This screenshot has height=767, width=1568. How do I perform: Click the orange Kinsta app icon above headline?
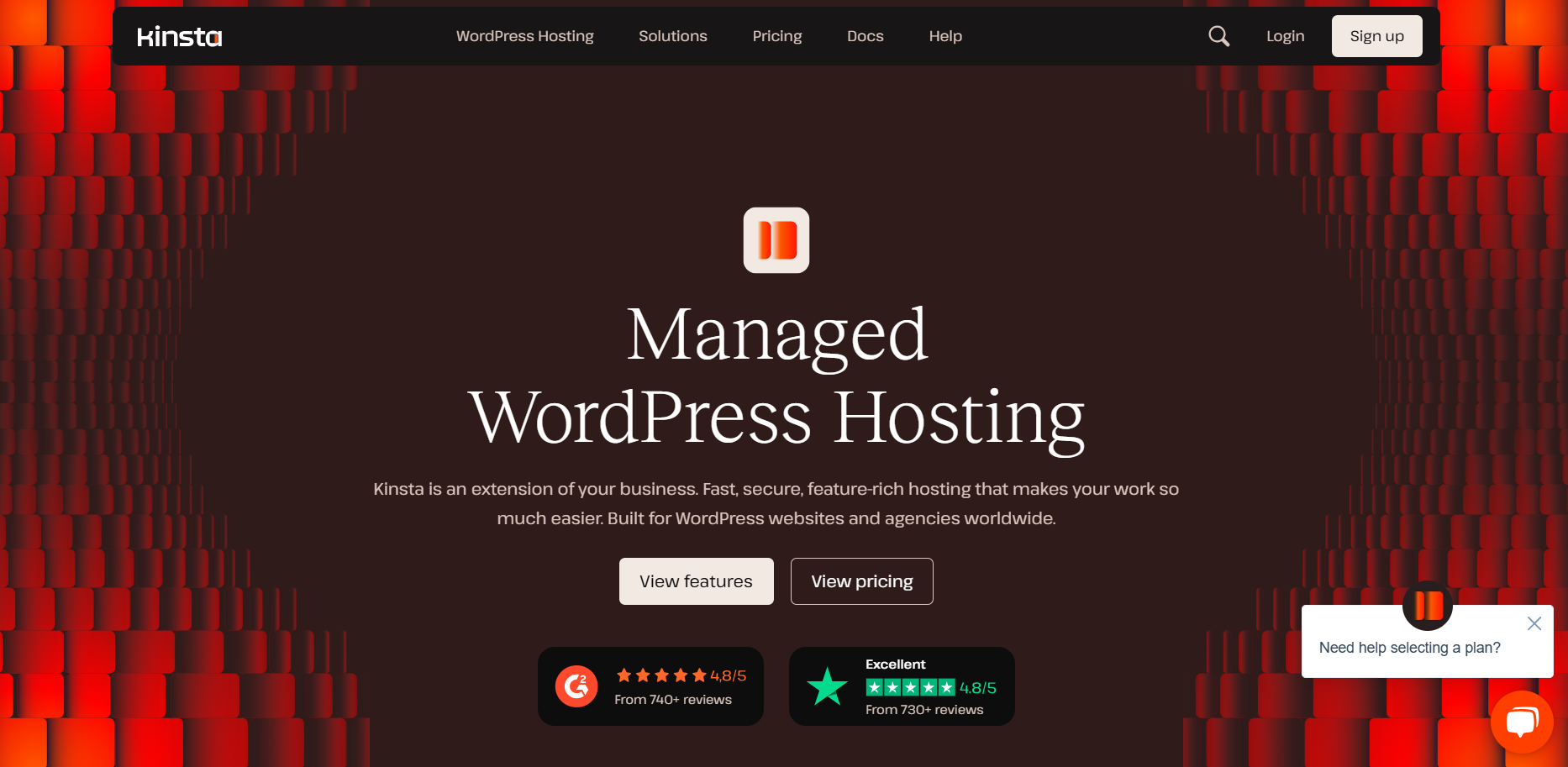776,240
